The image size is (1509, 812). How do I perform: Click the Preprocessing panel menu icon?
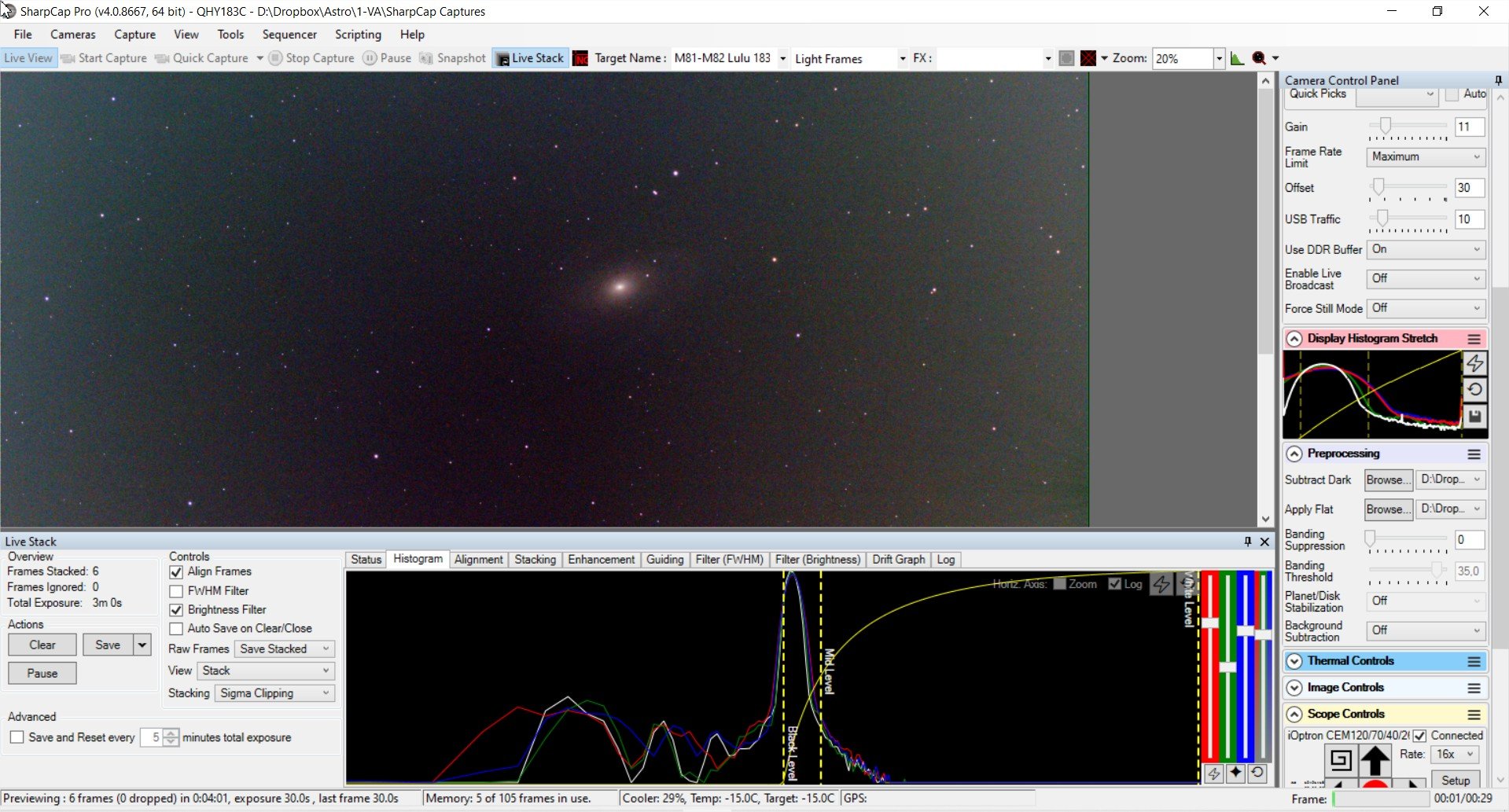(x=1474, y=454)
